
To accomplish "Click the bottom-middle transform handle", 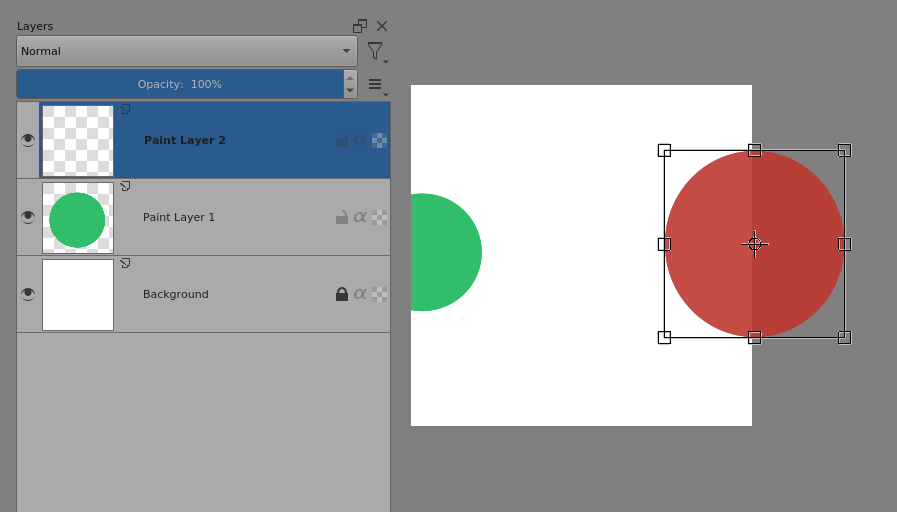I will tap(755, 338).
